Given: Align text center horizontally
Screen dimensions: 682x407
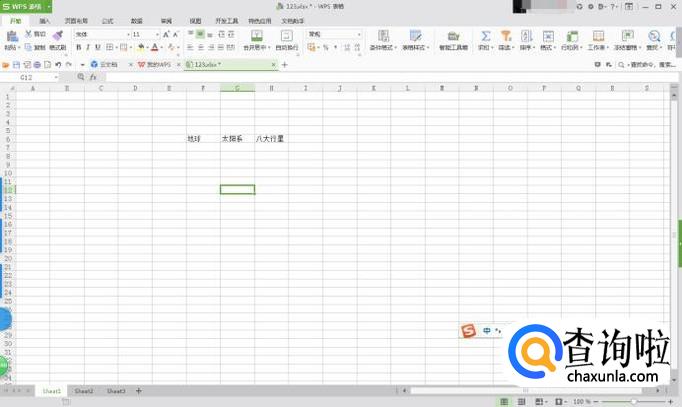Looking at the screenshot, I should coord(201,47).
